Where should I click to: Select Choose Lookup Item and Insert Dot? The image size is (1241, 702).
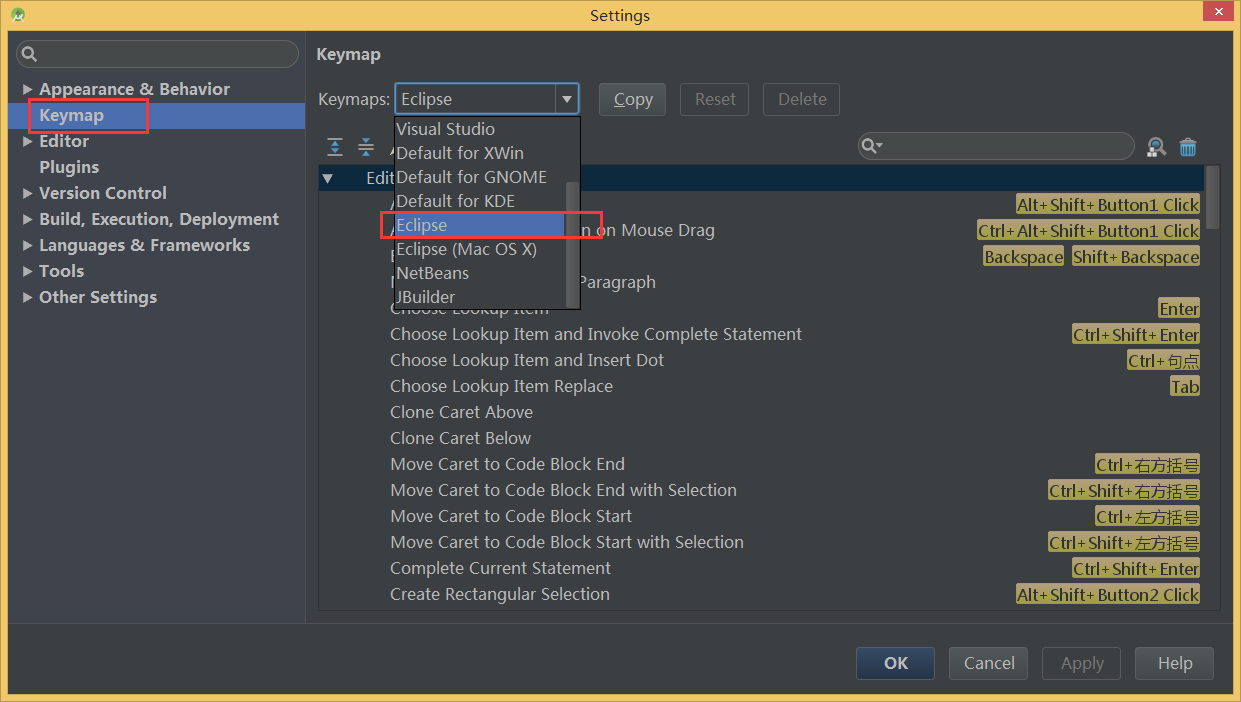(761, 360)
